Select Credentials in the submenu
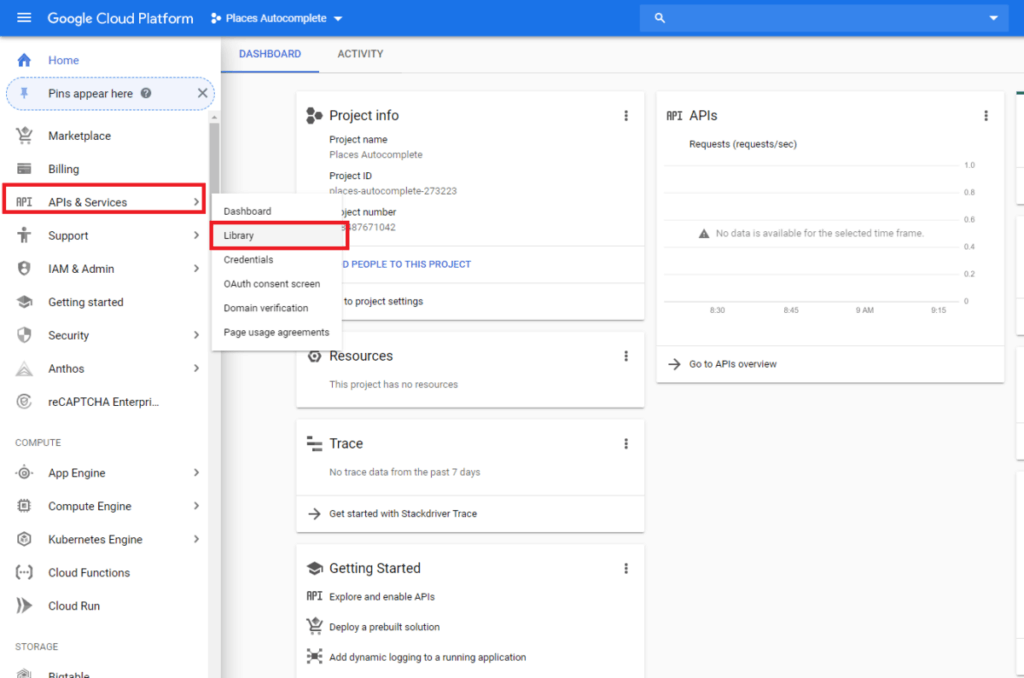This screenshot has height=678, width=1024. pos(248,260)
